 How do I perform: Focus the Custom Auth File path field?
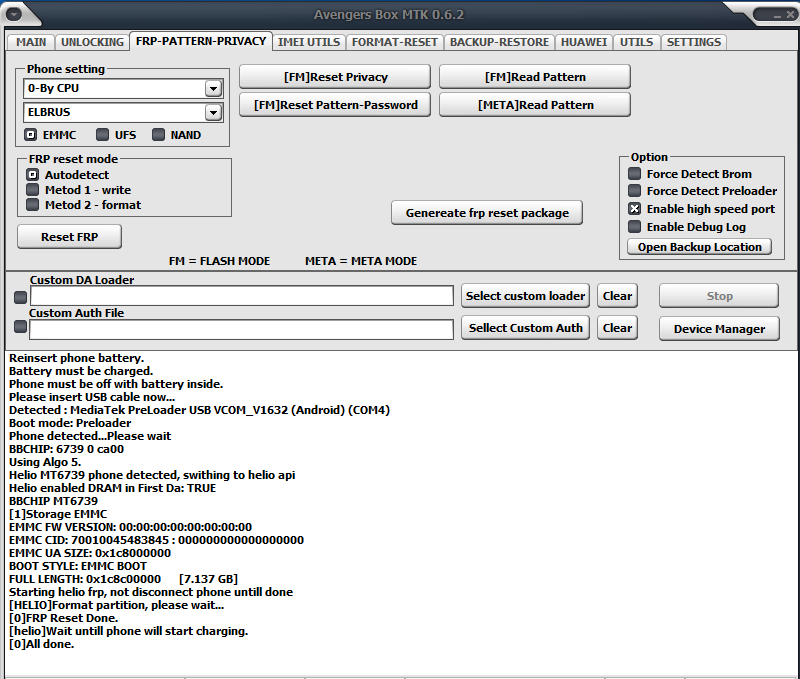pyautogui.click(x=241, y=330)
